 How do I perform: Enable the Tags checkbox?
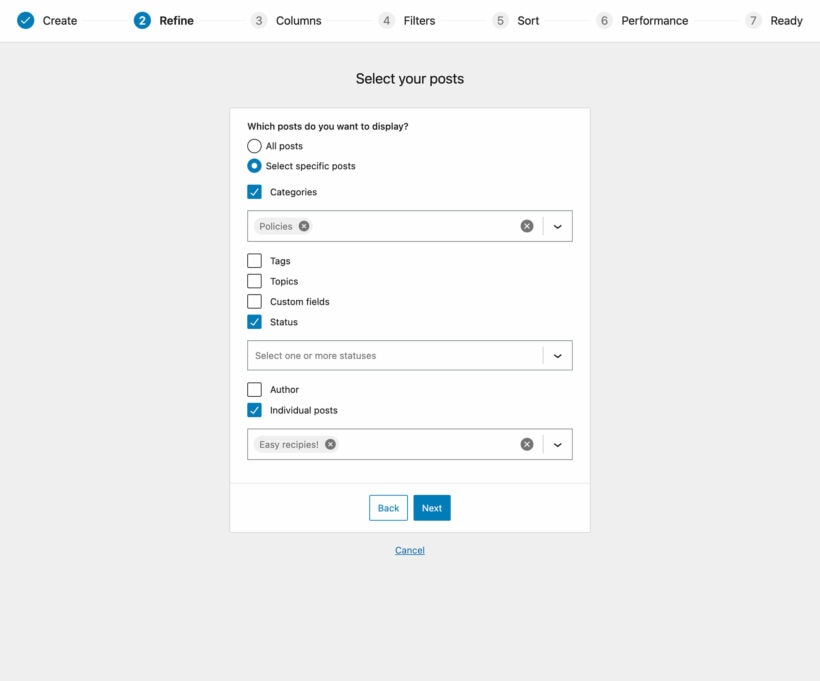coord(254,261)
